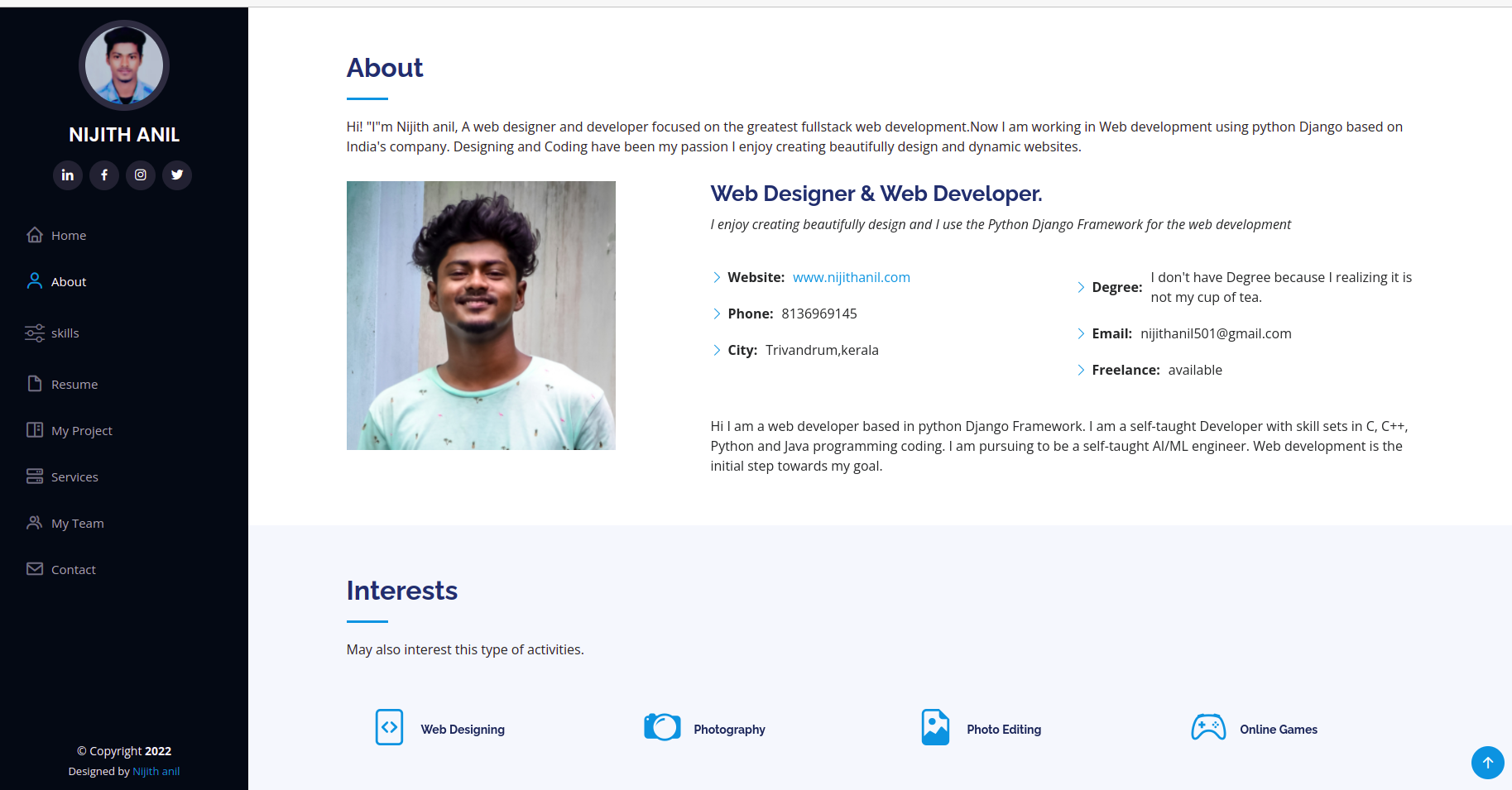Click the arrow beside Degree

tap(1081, 287)
